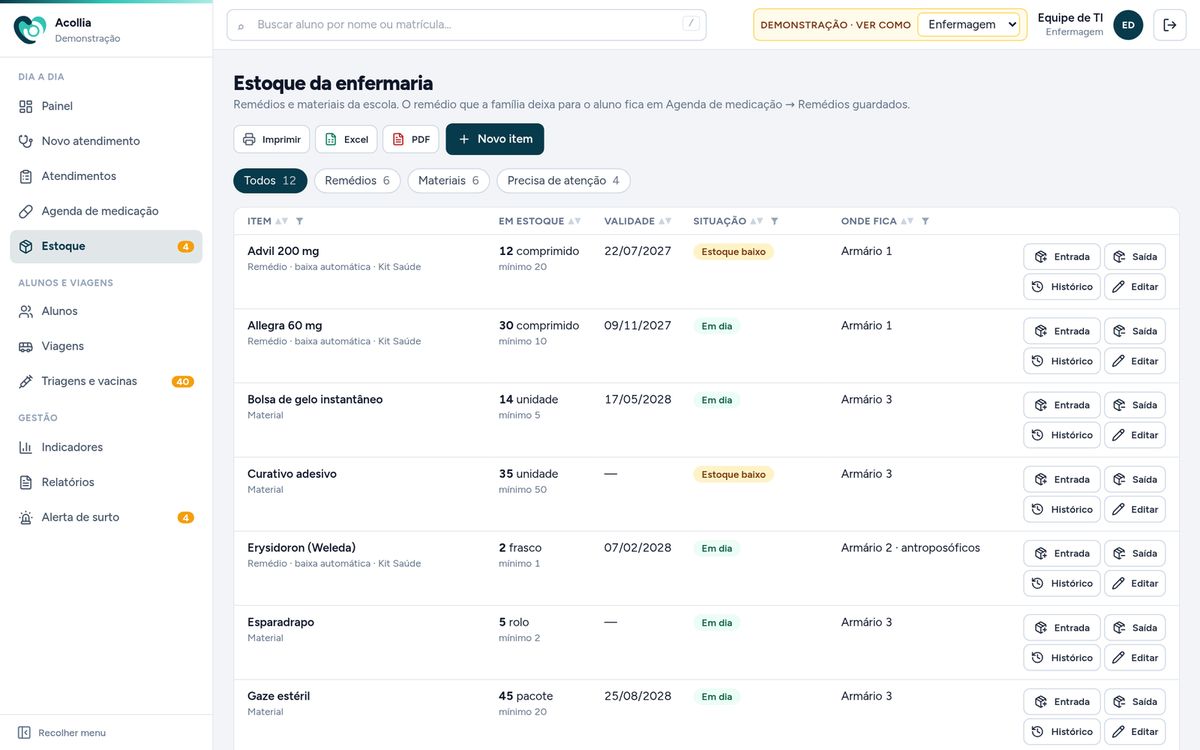The height and width of the screenshot is (750, 1200).
Task: Click the Erysidoron (Weleda) item name
Action: pos(301,548)
